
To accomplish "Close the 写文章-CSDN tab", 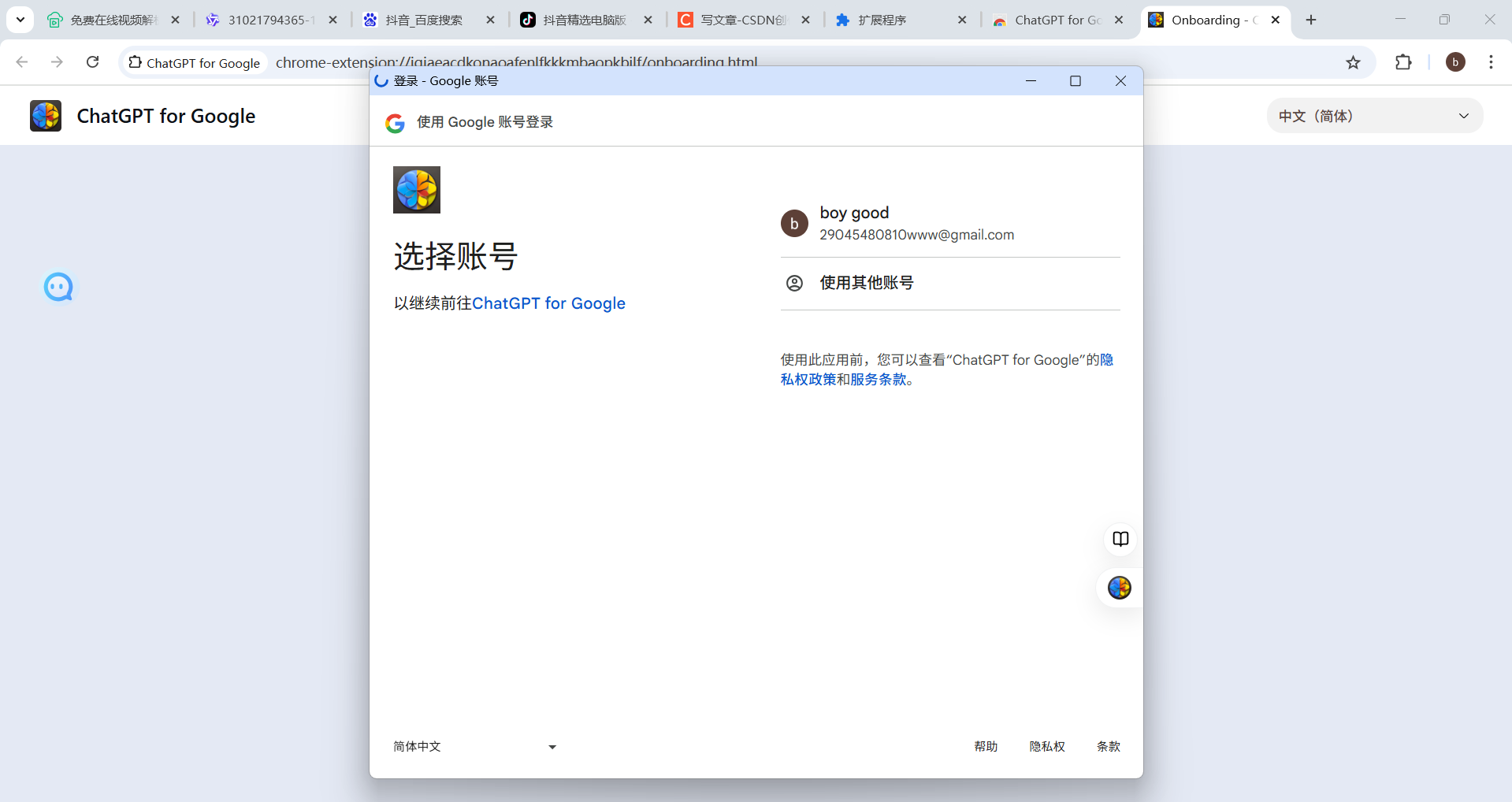I will click(805, 20).
